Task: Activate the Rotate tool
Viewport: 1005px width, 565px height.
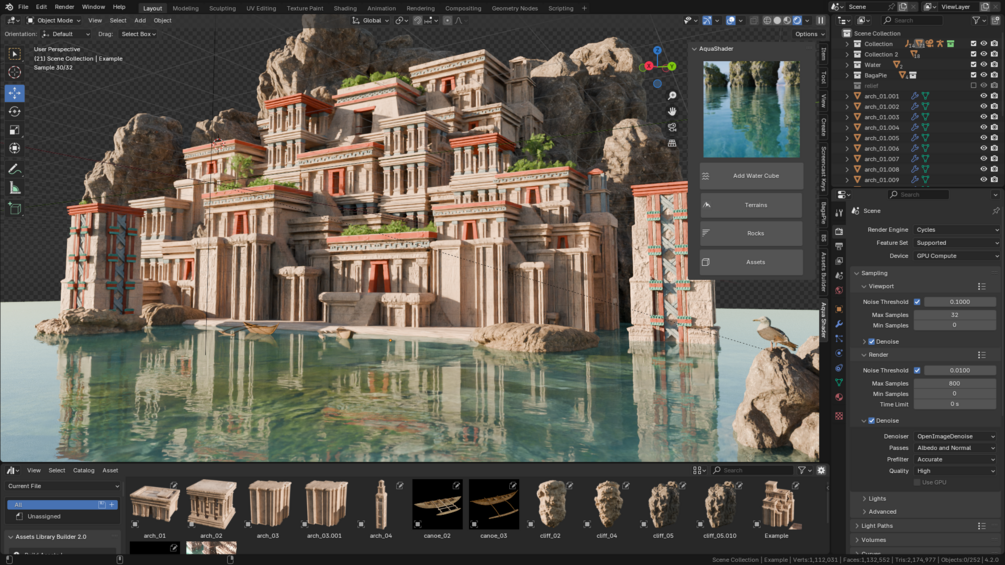Action: tap(14, 111)
